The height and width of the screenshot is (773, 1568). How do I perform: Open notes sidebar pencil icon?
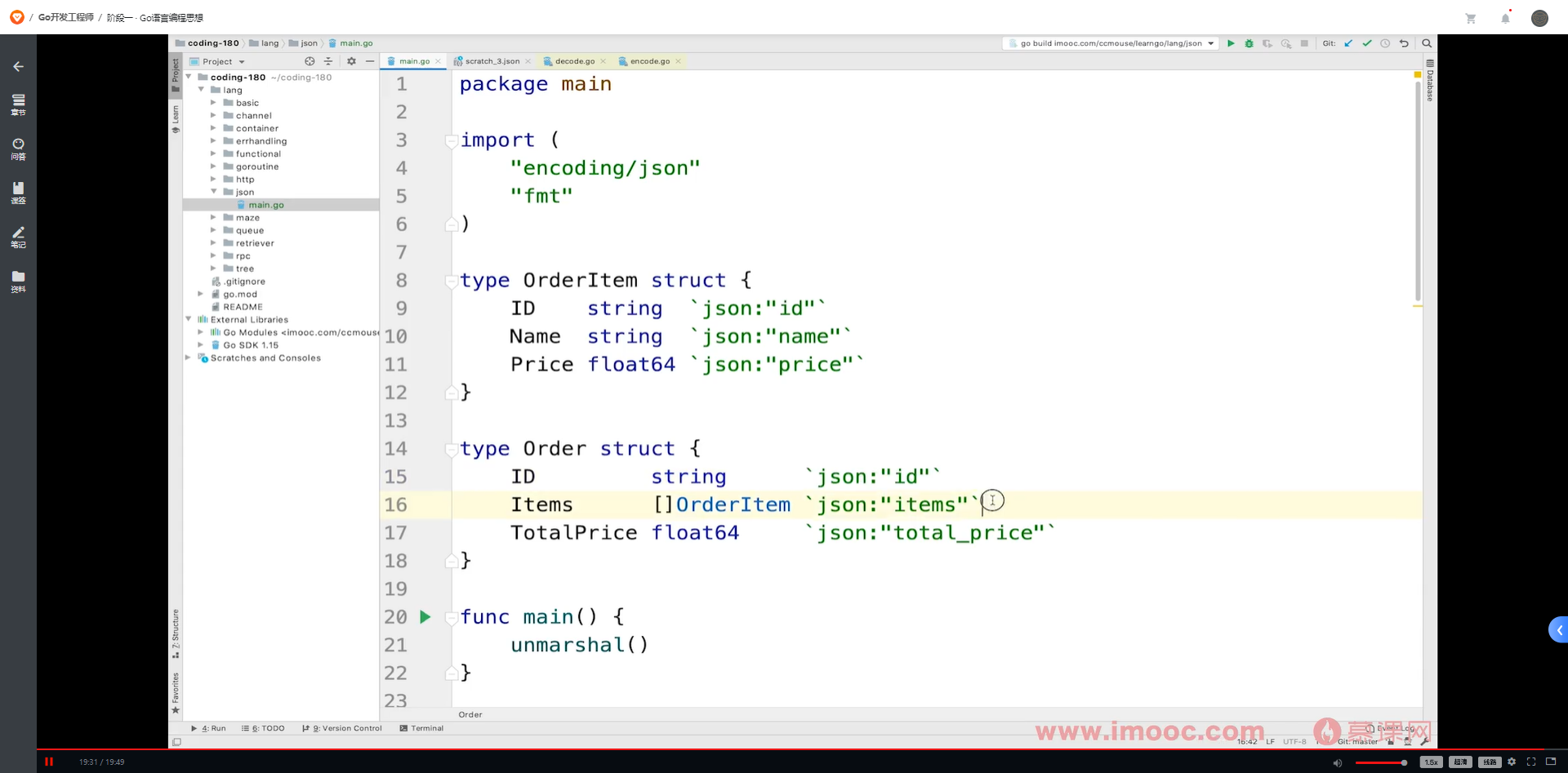[18, 238]
